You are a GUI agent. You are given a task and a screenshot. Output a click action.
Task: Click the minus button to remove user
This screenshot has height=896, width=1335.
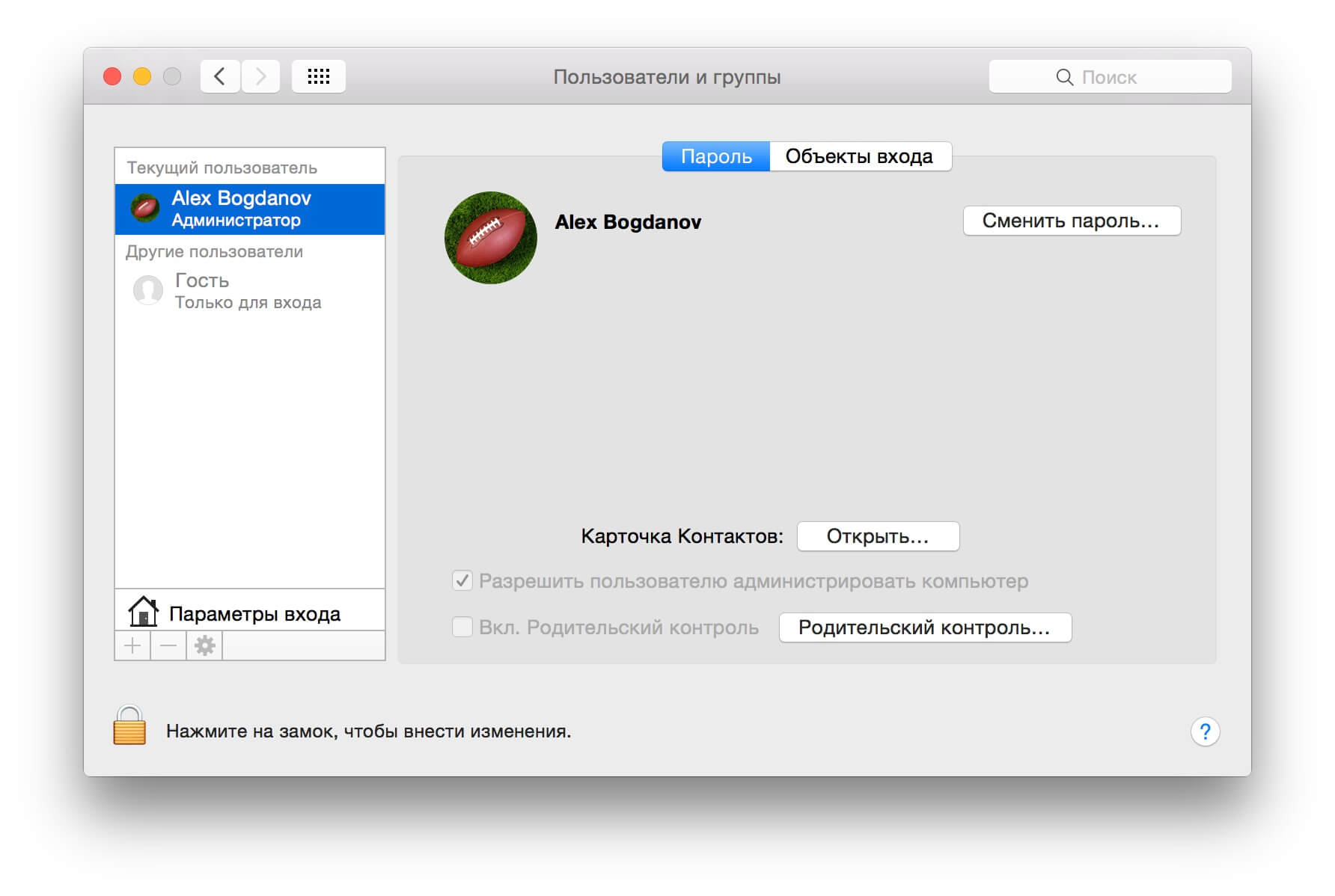(168, 645)
